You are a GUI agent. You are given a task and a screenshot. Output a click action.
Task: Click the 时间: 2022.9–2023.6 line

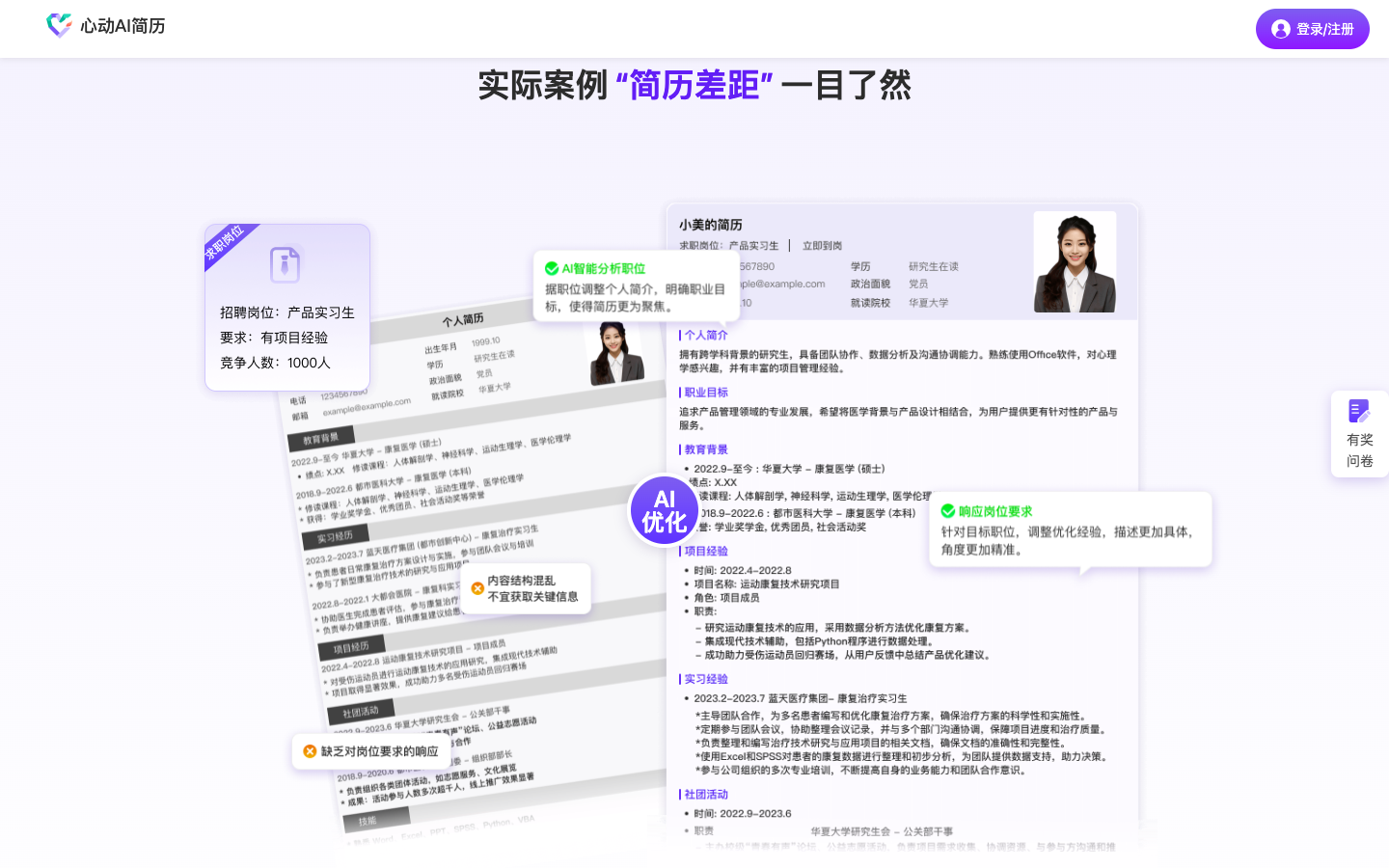coord(742,813)
